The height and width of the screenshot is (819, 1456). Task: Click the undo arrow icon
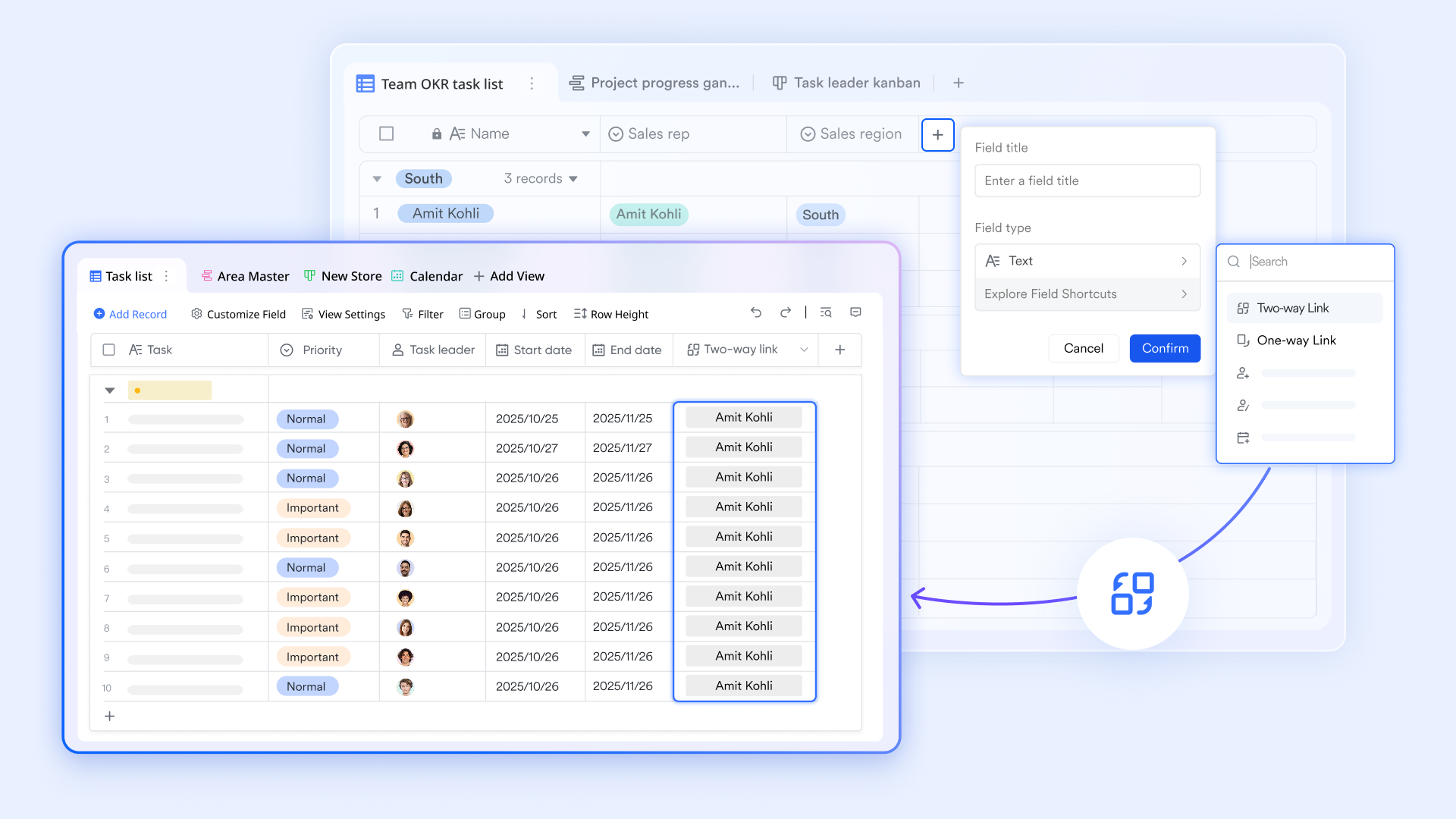(x=755, y=312)
